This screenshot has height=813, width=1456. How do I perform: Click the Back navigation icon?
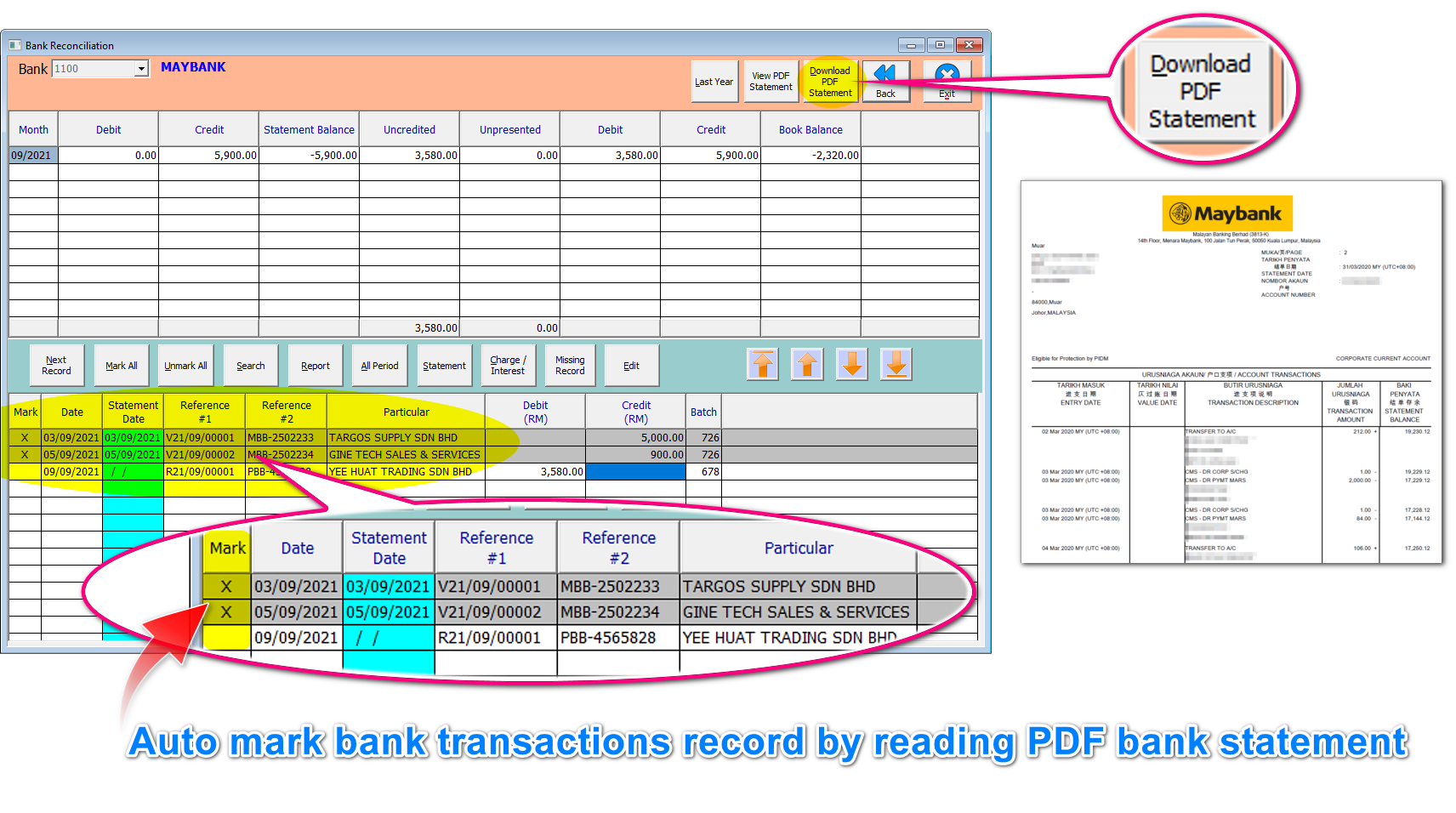click(x=886, y=79)
